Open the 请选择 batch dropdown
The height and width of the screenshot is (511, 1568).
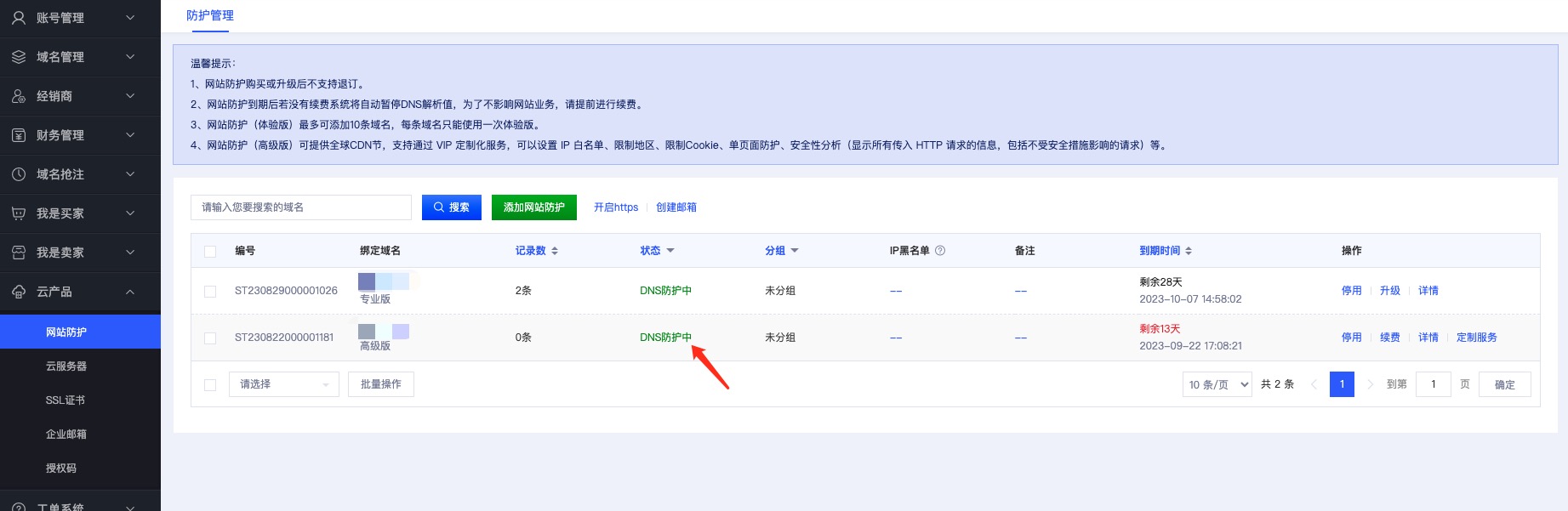point(284,384)
